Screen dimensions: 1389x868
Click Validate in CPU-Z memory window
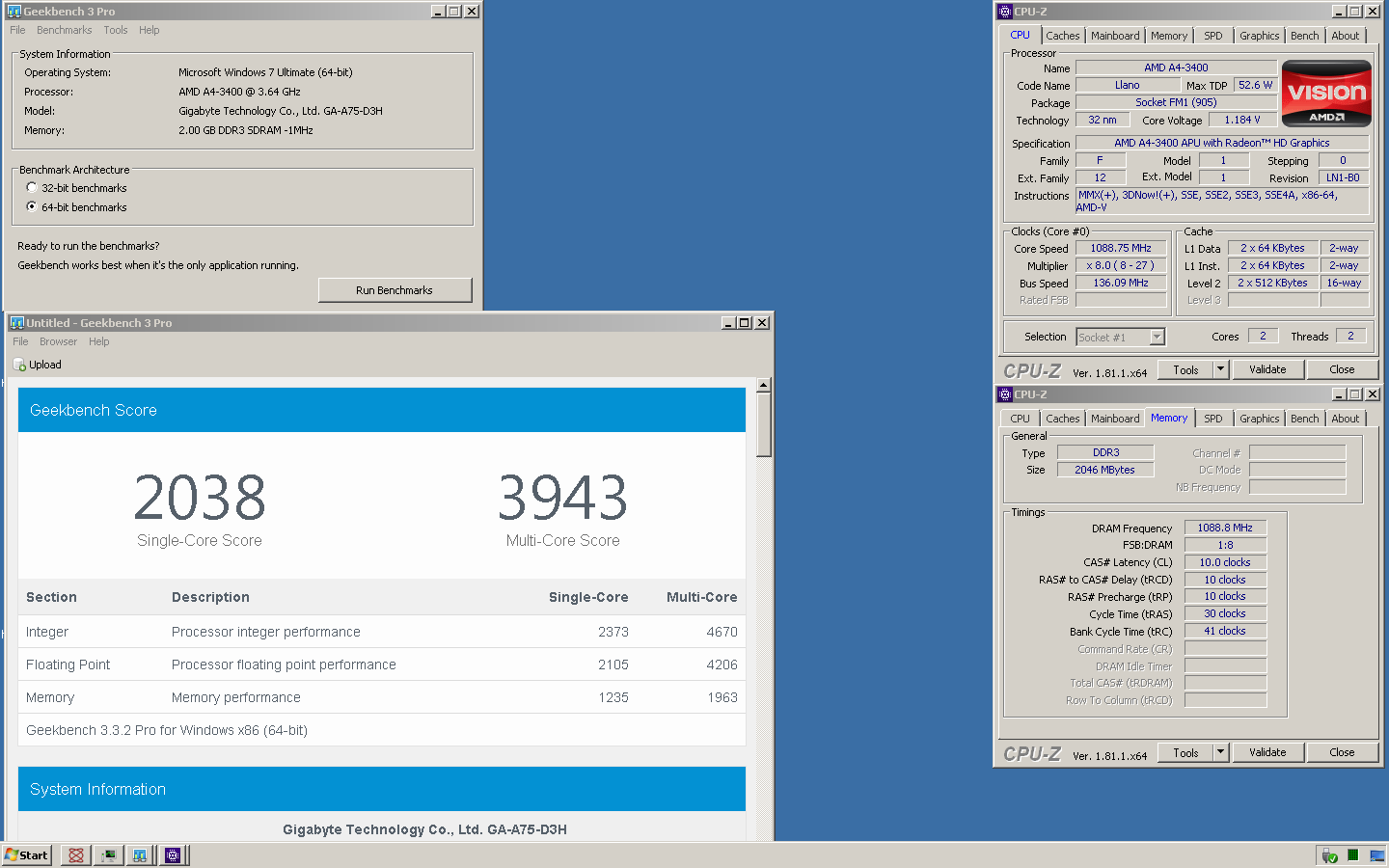[x=1267, y=752]
